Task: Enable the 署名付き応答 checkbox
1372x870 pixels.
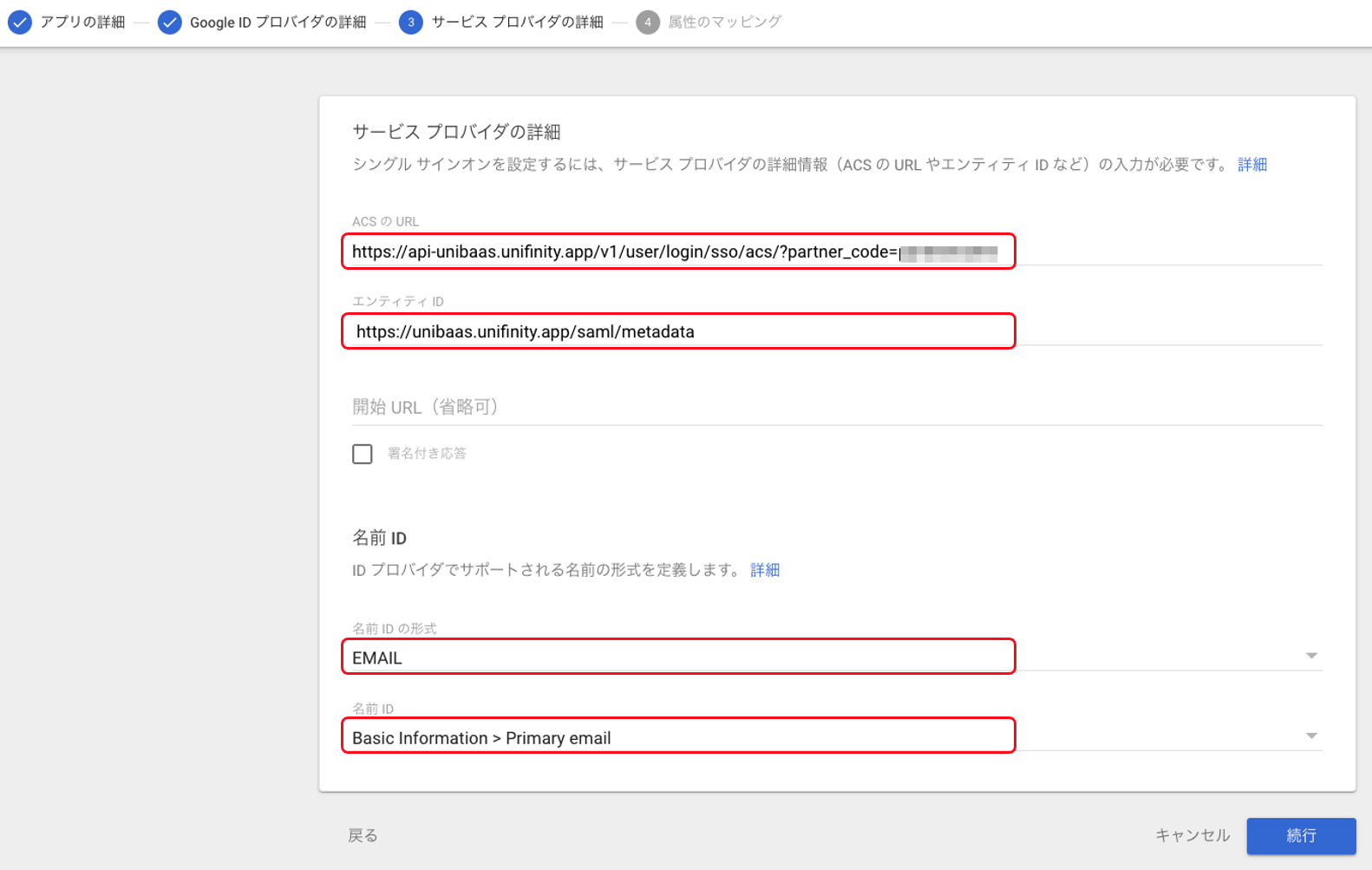Action: tap(363, 454)
